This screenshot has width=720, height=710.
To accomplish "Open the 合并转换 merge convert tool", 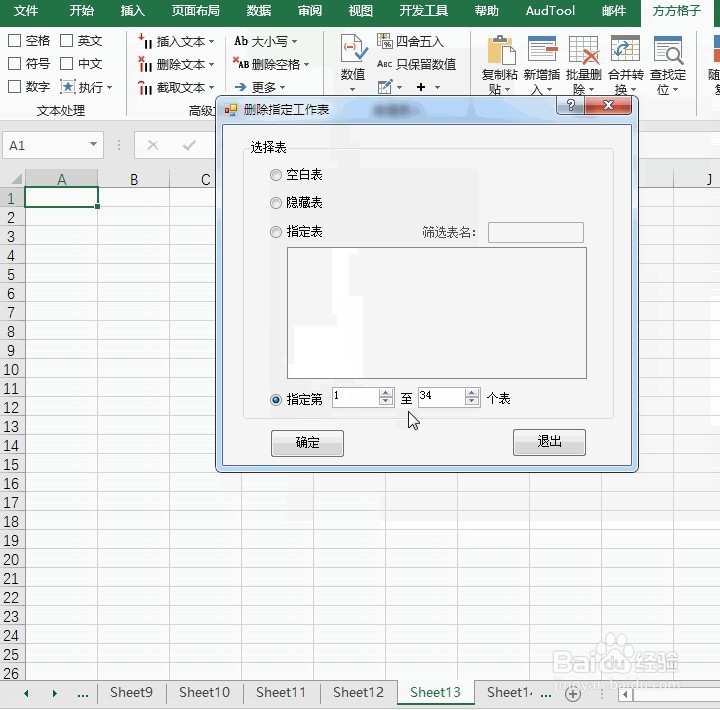I will (x=625, y=65).
